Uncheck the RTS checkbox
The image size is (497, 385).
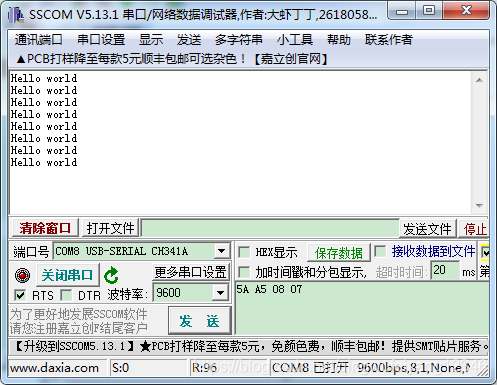point(20,295)
